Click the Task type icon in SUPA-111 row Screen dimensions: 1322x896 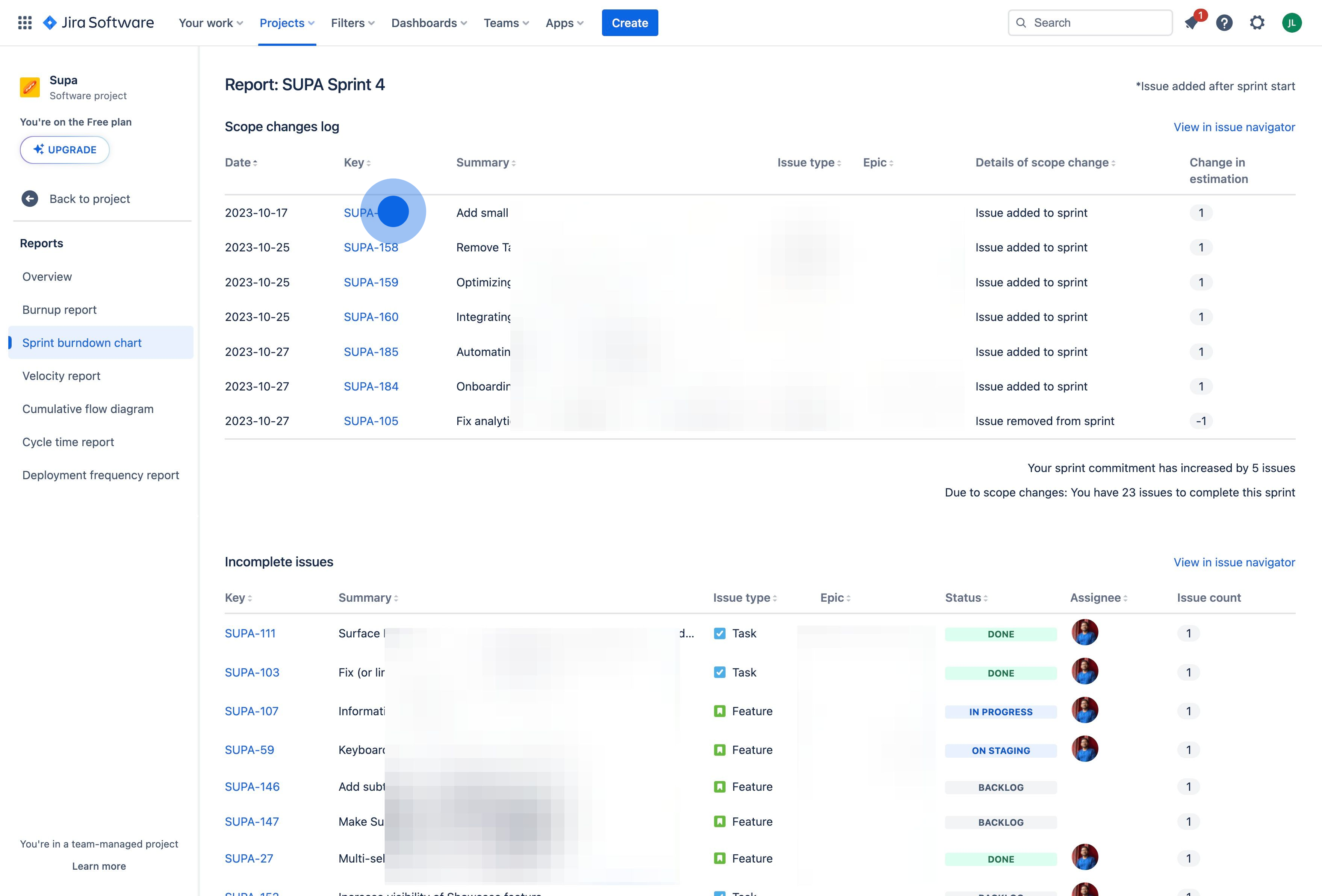pyautogui.click(x=720, y=634)
